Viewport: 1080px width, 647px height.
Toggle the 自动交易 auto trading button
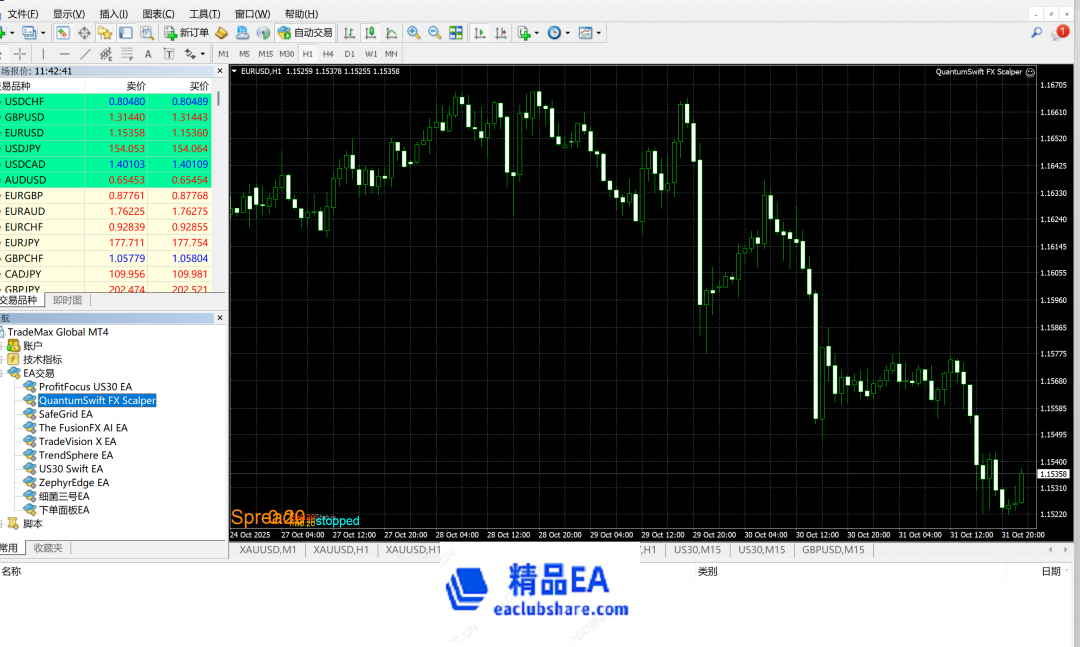306,33
